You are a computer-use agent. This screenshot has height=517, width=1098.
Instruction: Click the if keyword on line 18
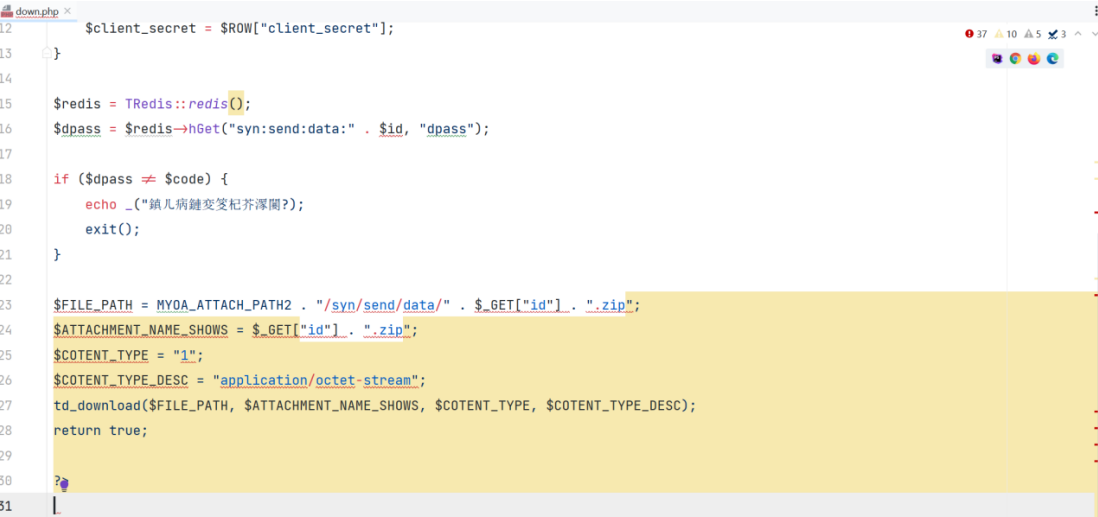pos(62,179)
